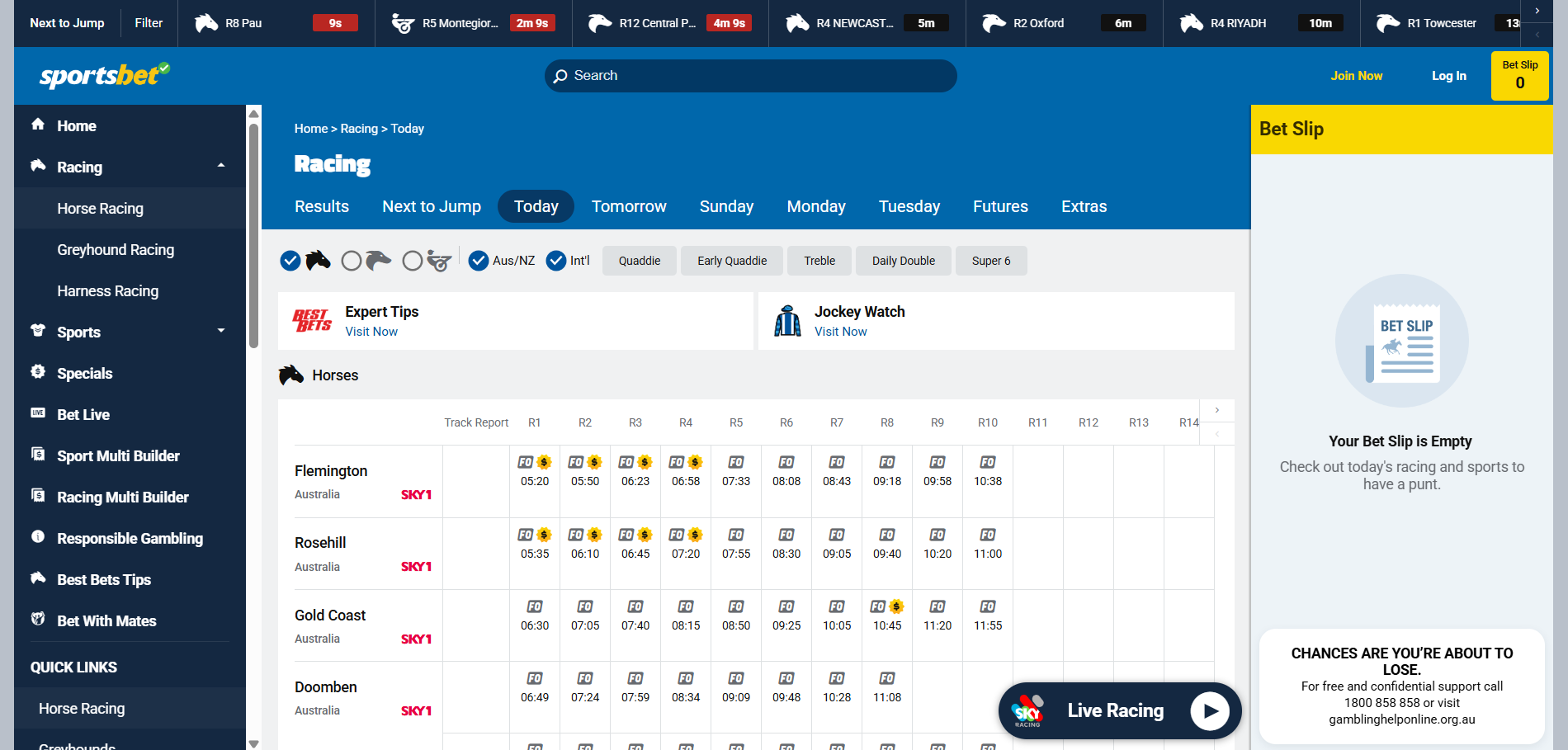This screenshot has width=1568, height=750.
Task: Click into the Search field
Action: click(751, 76)
